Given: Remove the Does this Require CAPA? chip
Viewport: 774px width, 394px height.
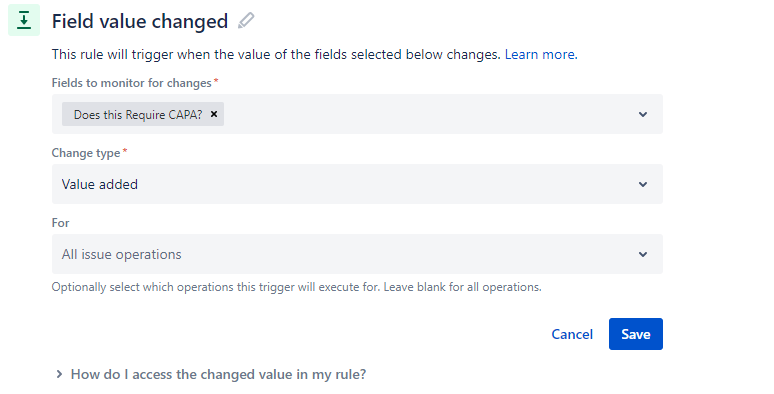Looking at the screenshot, I should (x=214, y=114).
